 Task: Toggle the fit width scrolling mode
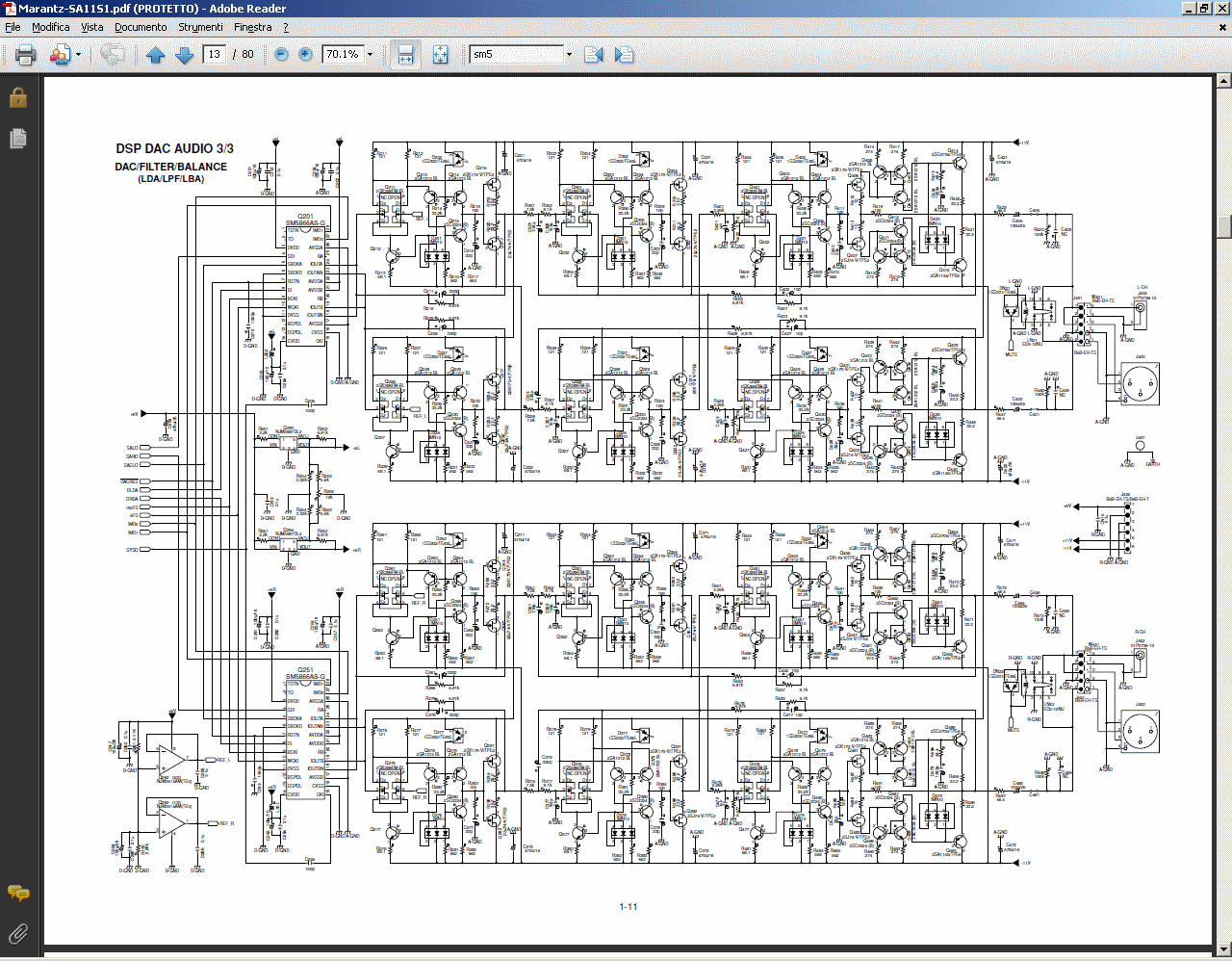[x=405, y=55]
